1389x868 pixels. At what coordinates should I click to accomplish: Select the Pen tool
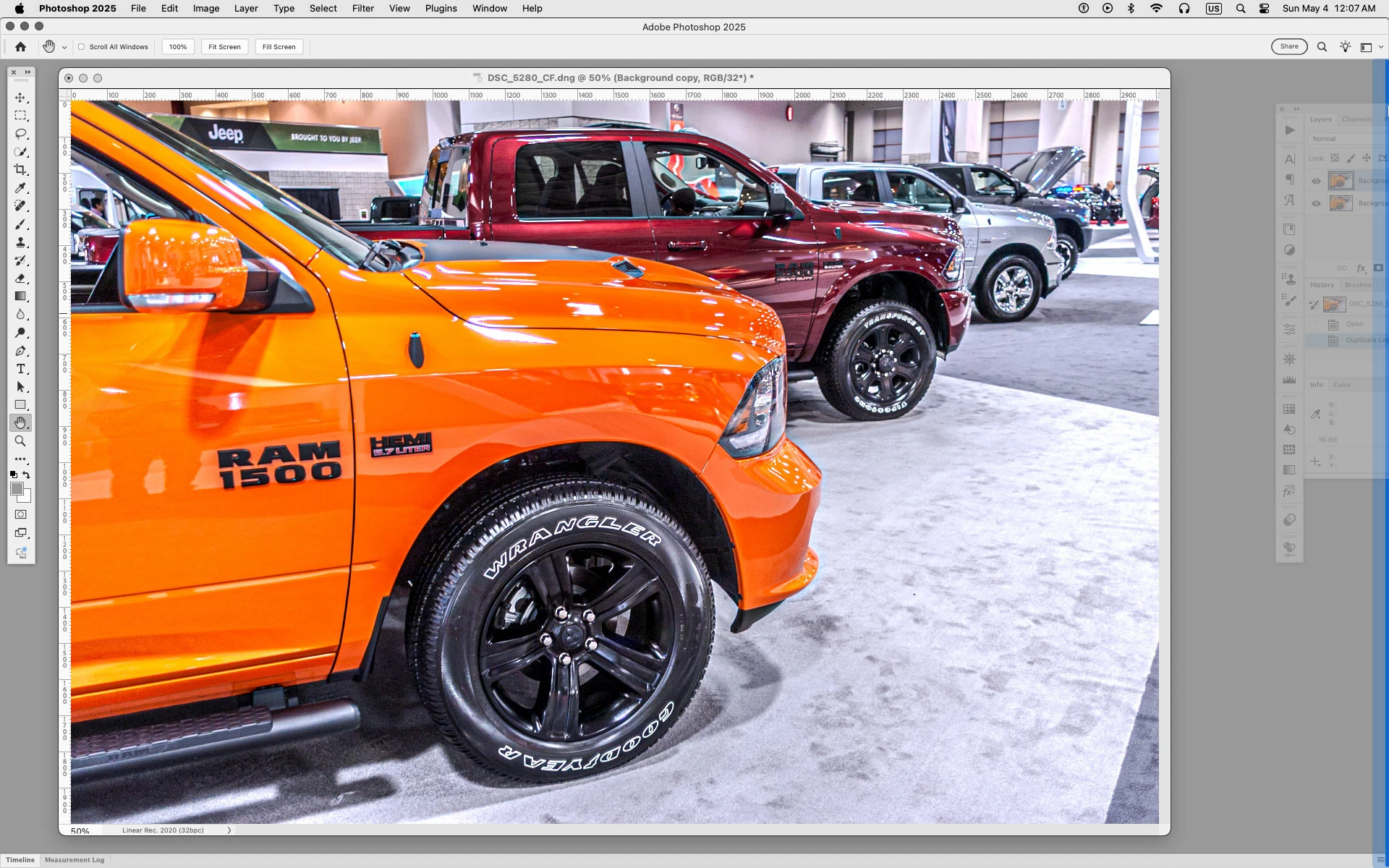[20, 351]
